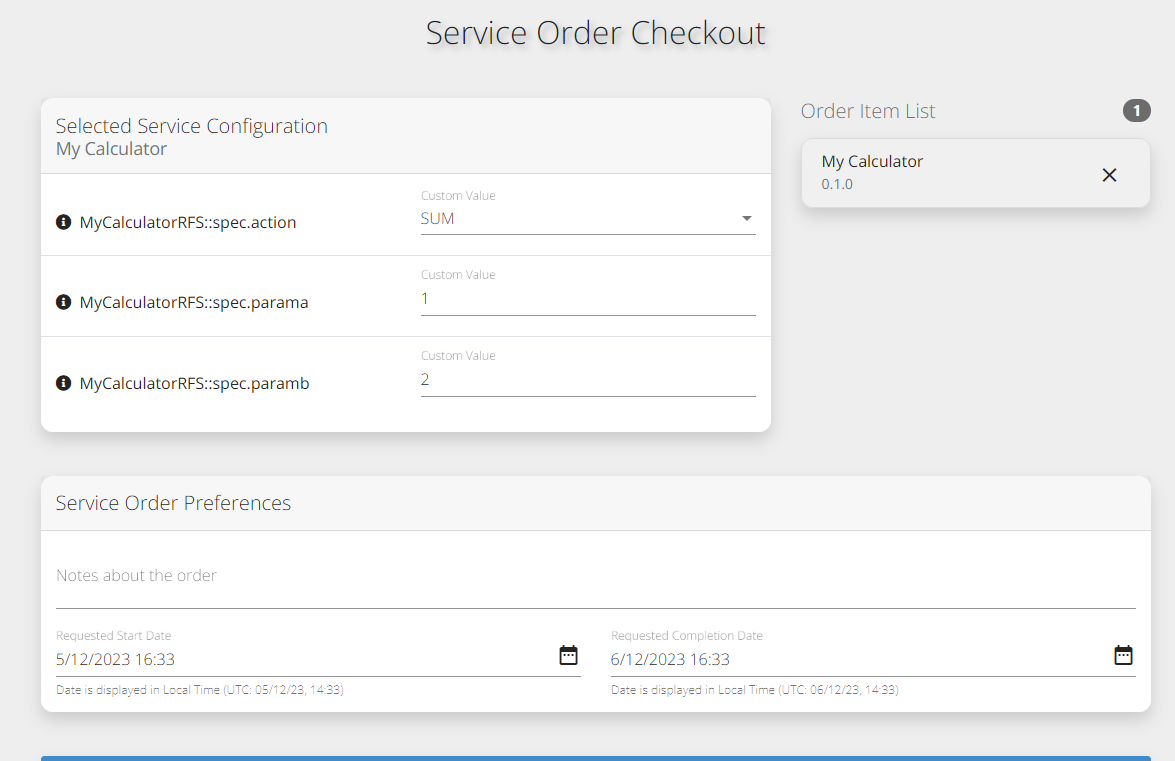The image size is (1175, 761).
Task: Click the Requested Start Date text field
Action: pyautogui.click(x=300, y=659)
